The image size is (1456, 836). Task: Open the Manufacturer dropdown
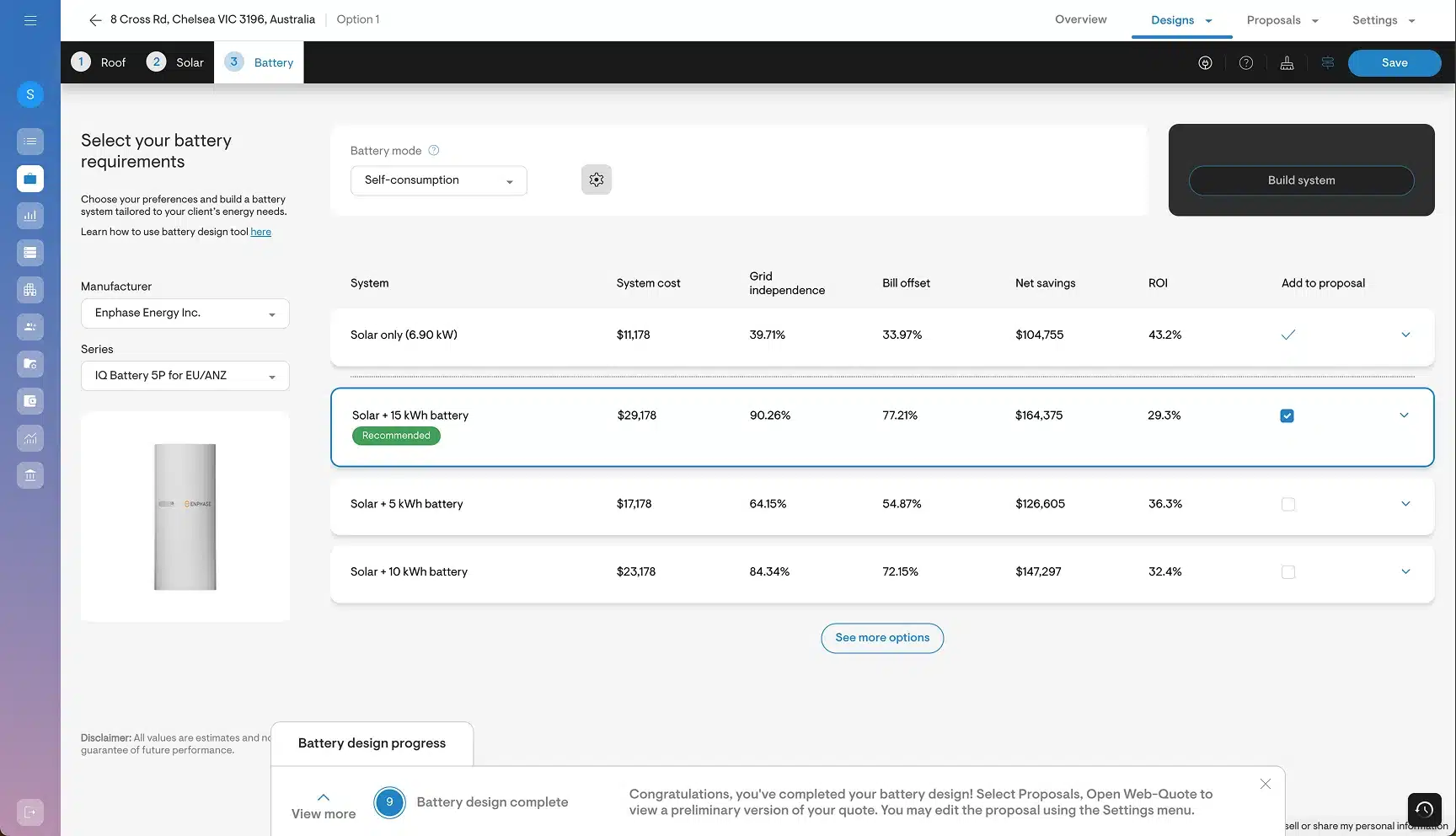(x=185, y=313)
